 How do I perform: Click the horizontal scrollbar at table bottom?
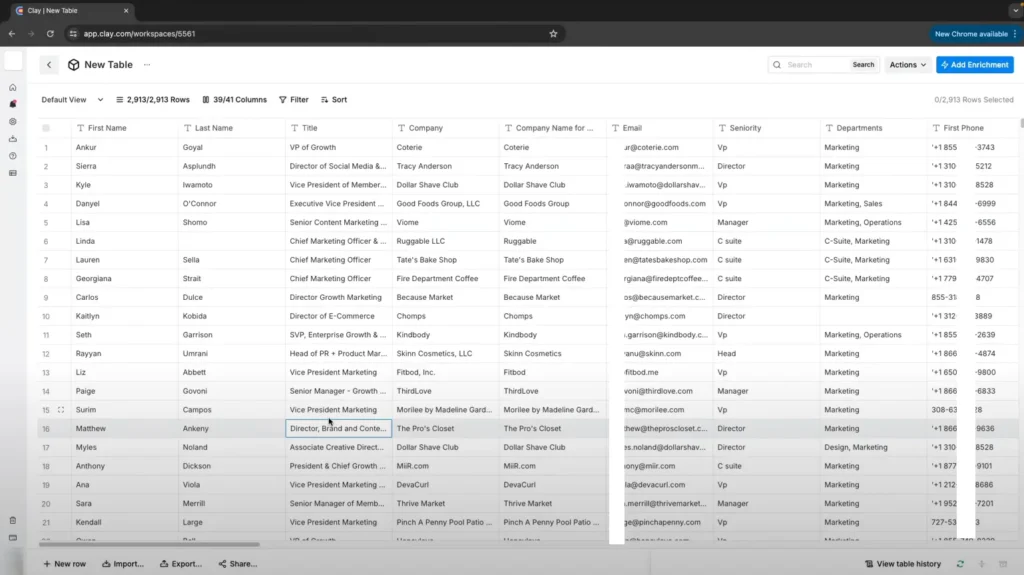pos(149,544)
